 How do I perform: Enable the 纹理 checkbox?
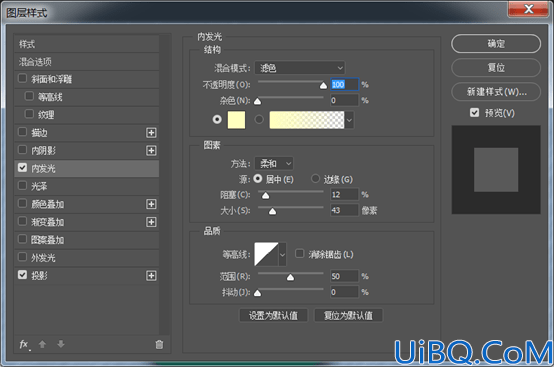[29, 114]
